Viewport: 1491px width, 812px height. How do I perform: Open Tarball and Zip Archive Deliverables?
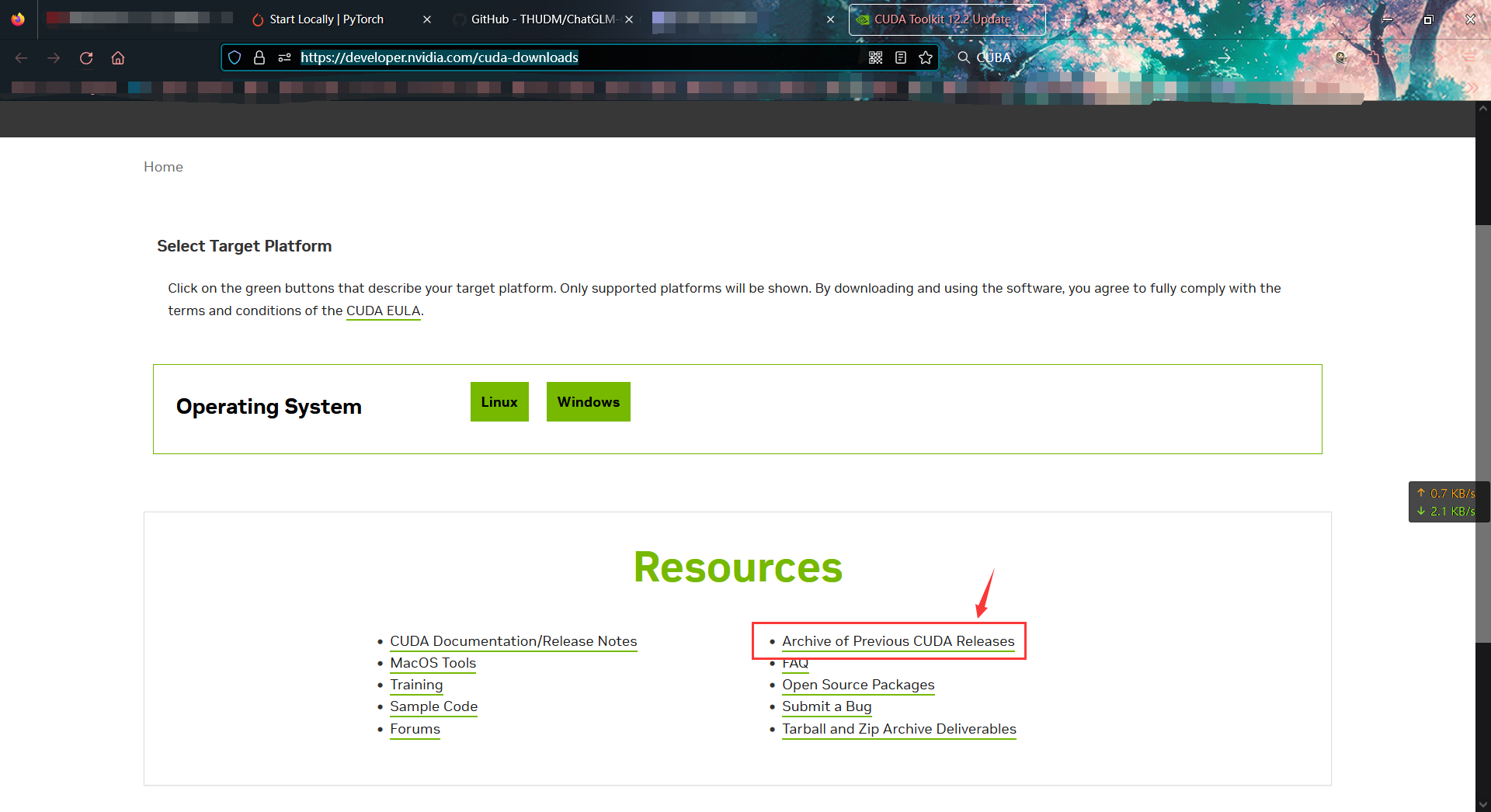[x=898, y=729]
